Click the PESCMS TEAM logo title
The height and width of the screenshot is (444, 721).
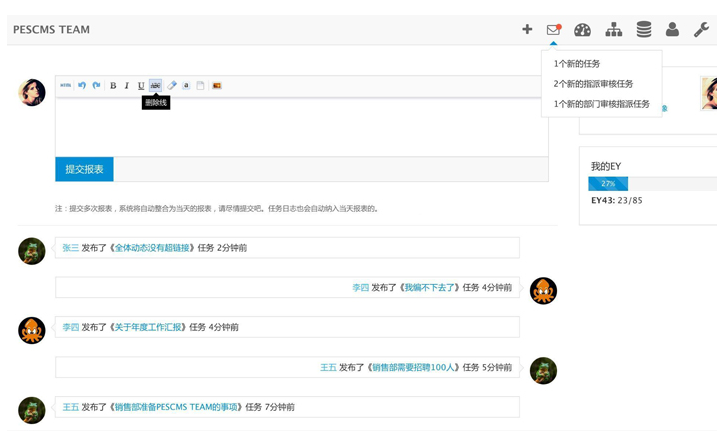52,29
